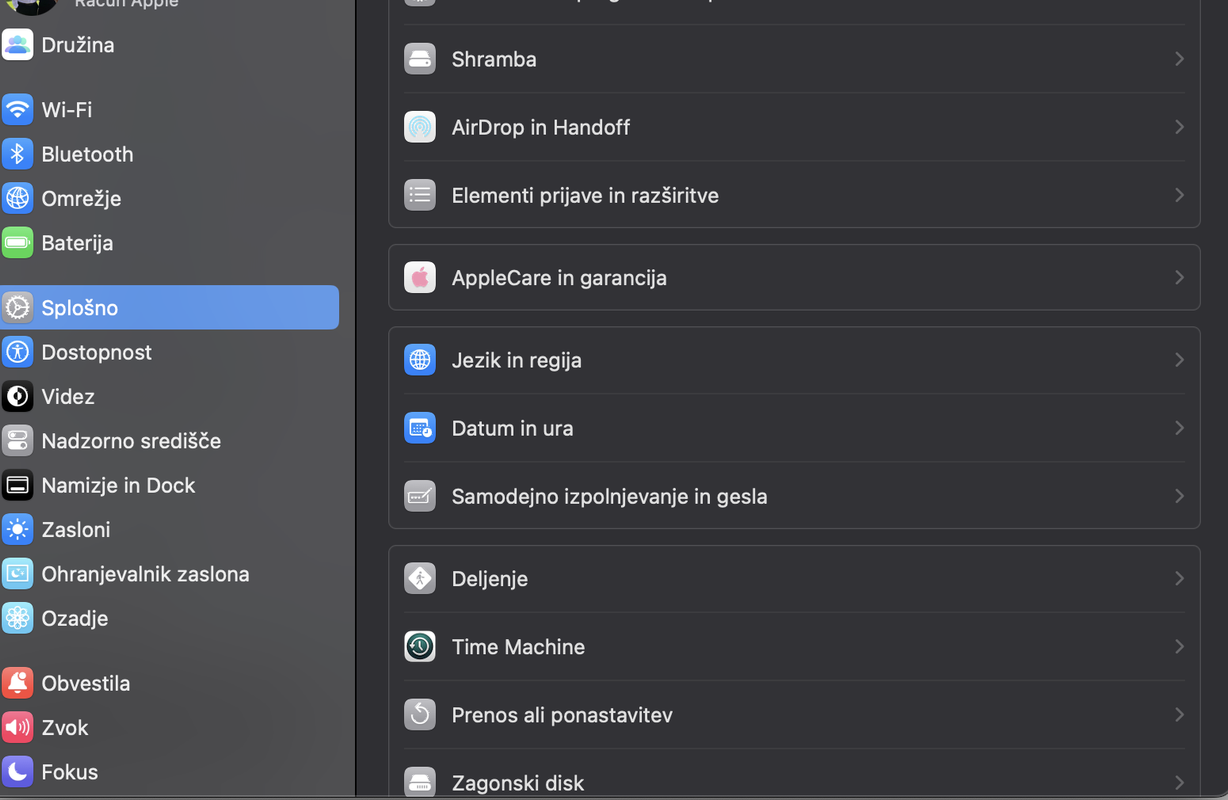The width and height of the screenshot is (1228, 800).
Task: Open AirDrop in Handoff via chevron
Action: pyautogui.click(x=1179, y=127)
